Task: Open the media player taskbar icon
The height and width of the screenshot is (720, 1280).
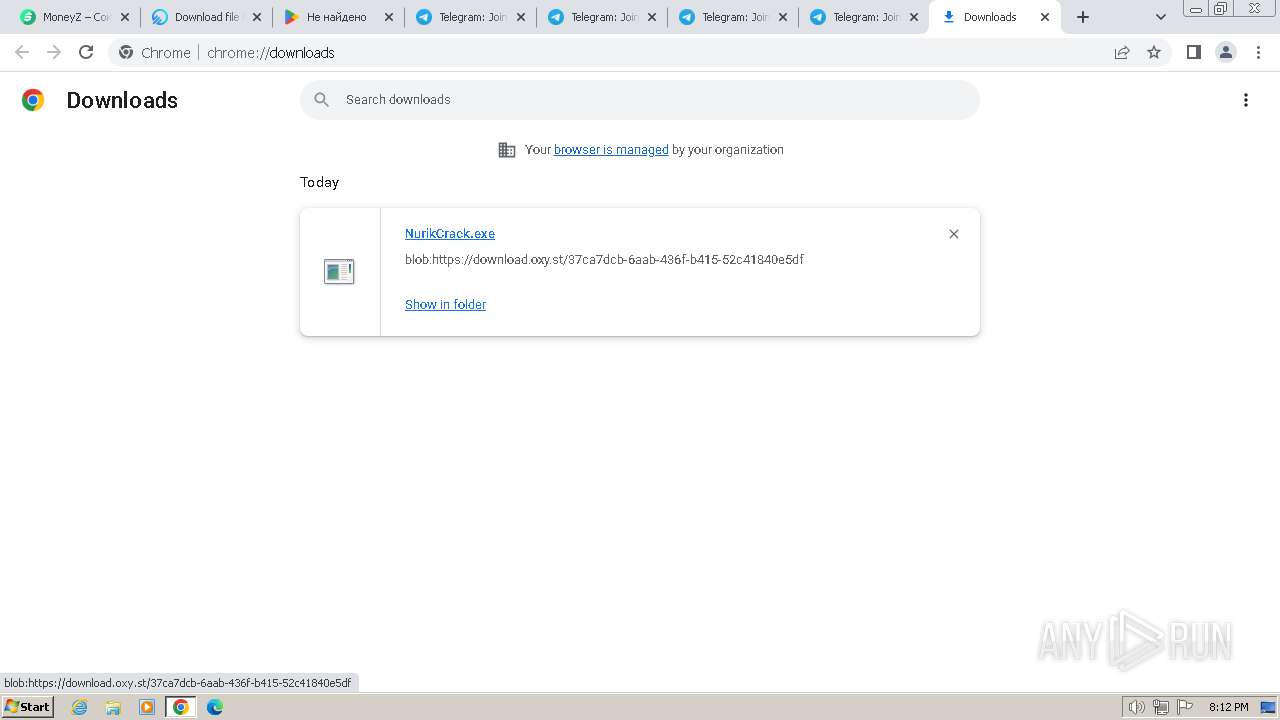Action: pyautogui.click(x=147, y=707)
